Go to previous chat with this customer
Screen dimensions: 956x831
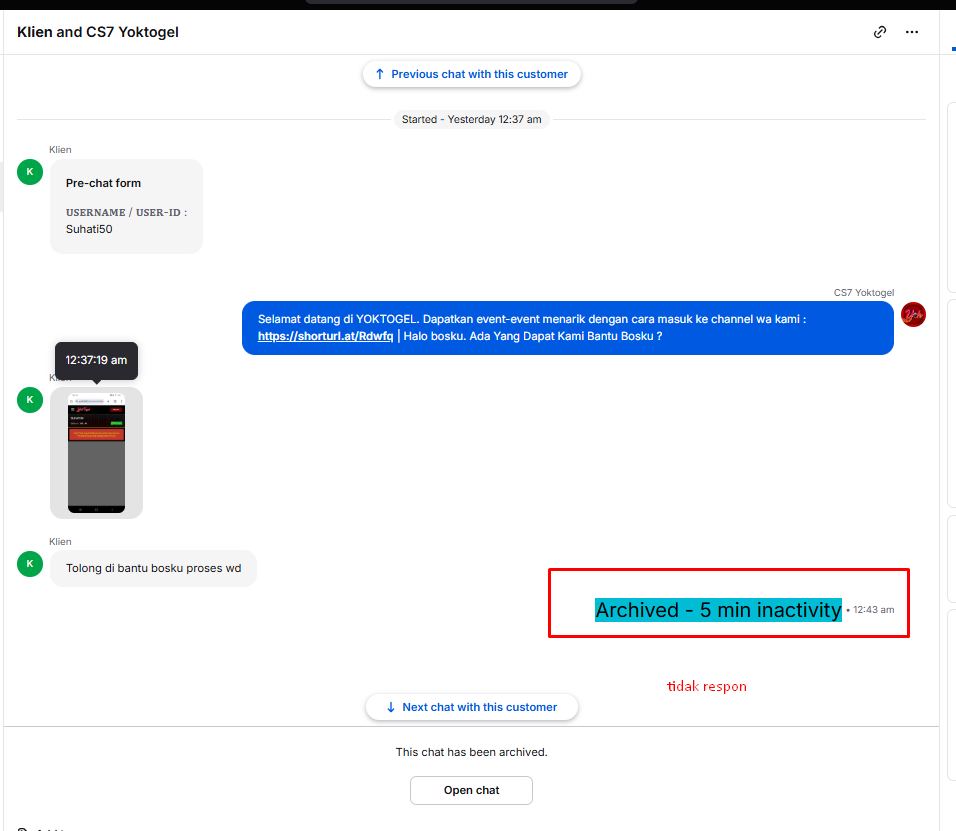tap(471, 74)
